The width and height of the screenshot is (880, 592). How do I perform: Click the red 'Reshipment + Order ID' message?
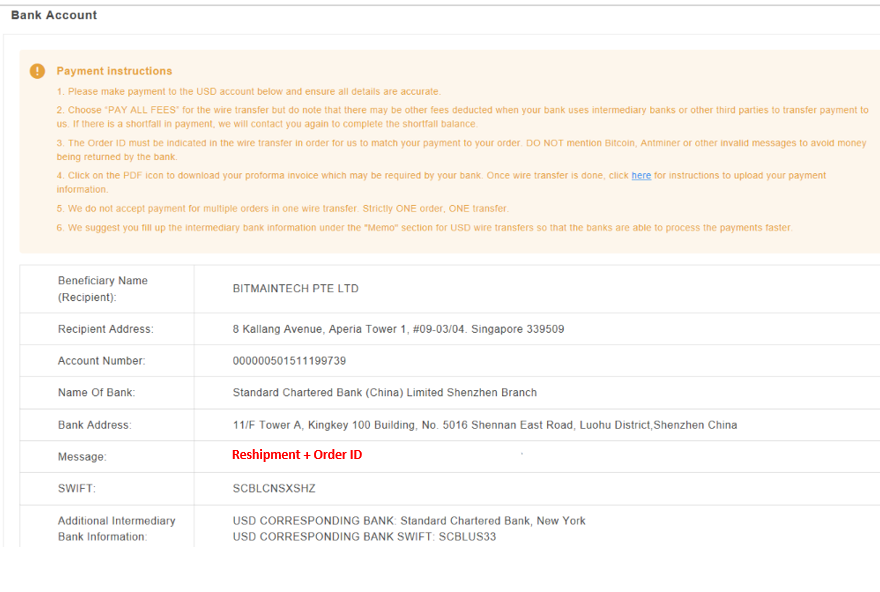click(297, 455)
